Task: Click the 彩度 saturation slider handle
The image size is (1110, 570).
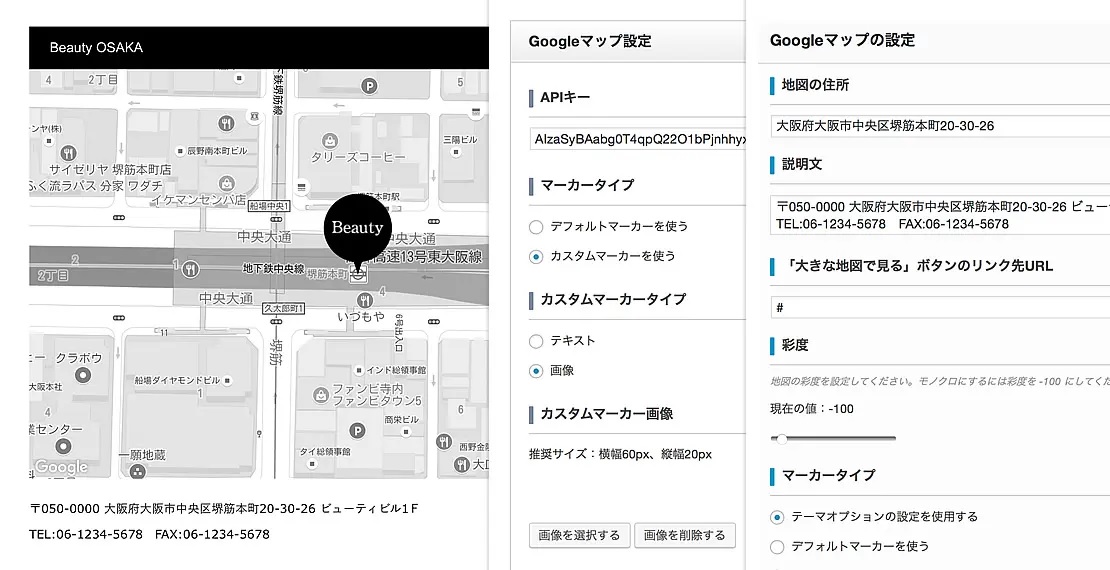Action: coord(781,438)
